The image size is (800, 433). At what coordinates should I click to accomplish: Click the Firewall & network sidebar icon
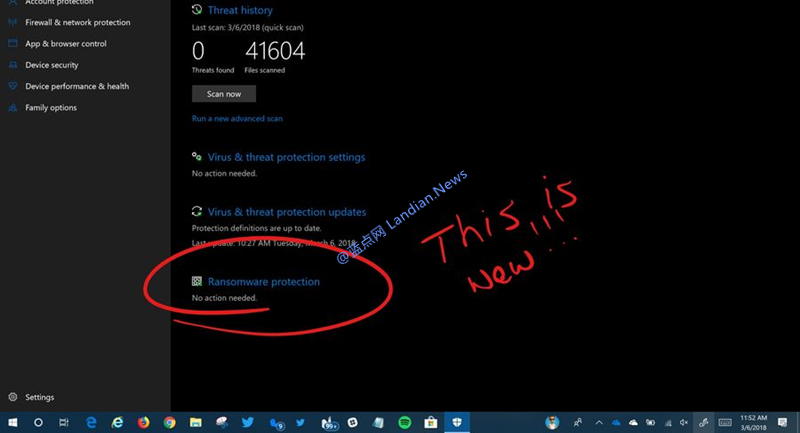click(13, 22)
